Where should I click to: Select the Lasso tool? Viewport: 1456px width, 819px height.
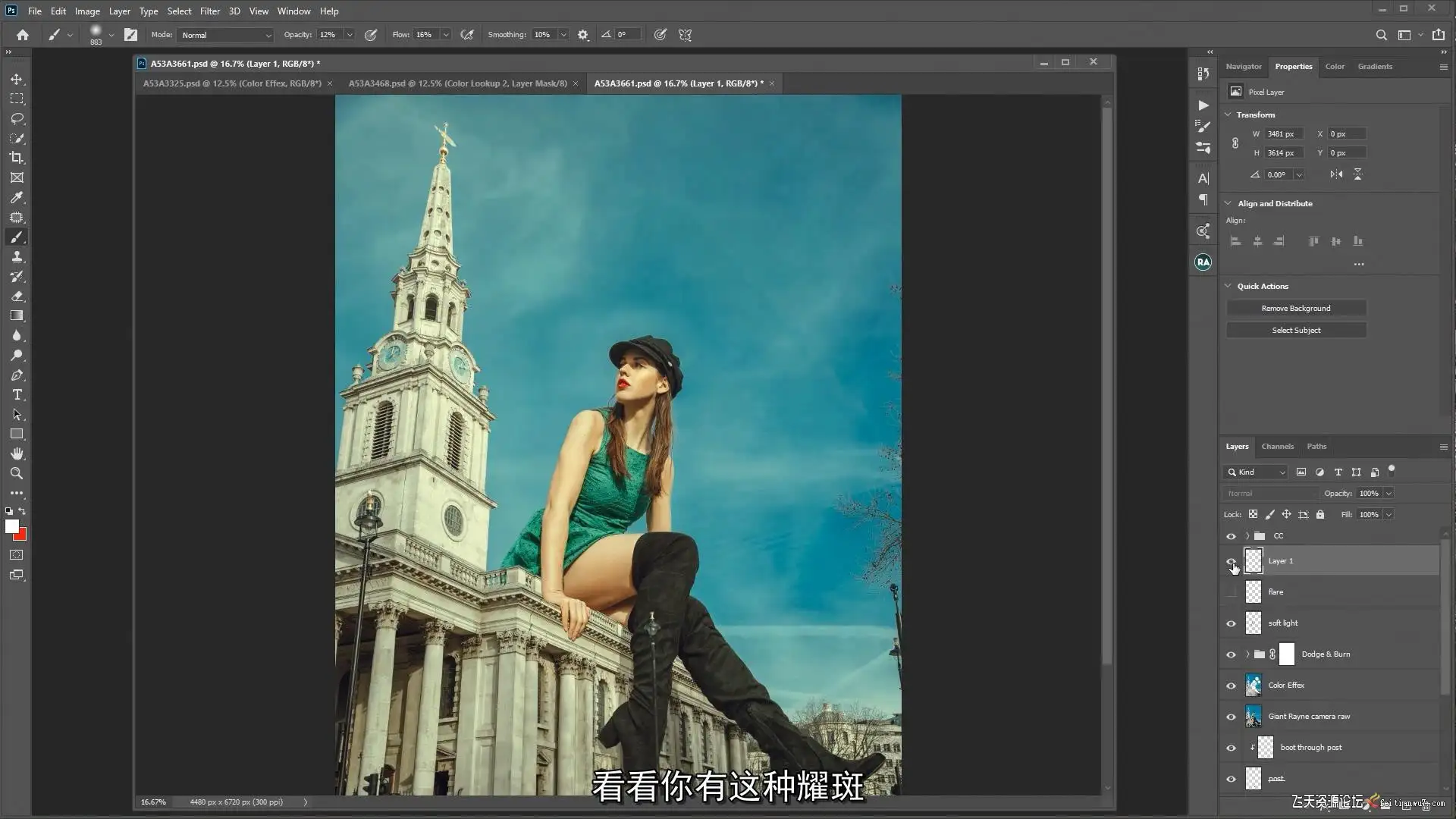17,119
